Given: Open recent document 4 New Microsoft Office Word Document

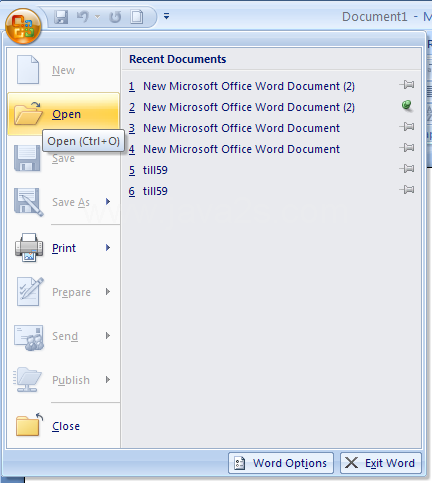Looking at the screenshot, I should coord(234,149).
